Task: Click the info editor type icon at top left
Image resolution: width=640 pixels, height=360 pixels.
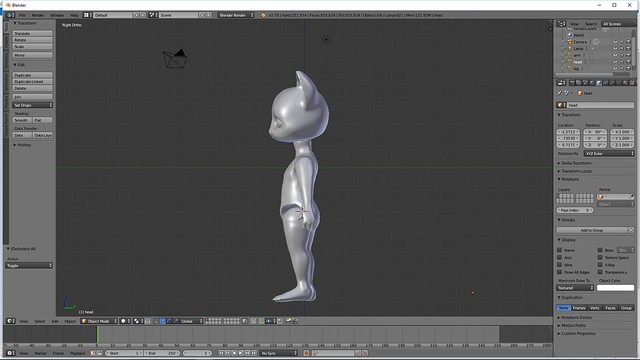Action: pos(10,15)
